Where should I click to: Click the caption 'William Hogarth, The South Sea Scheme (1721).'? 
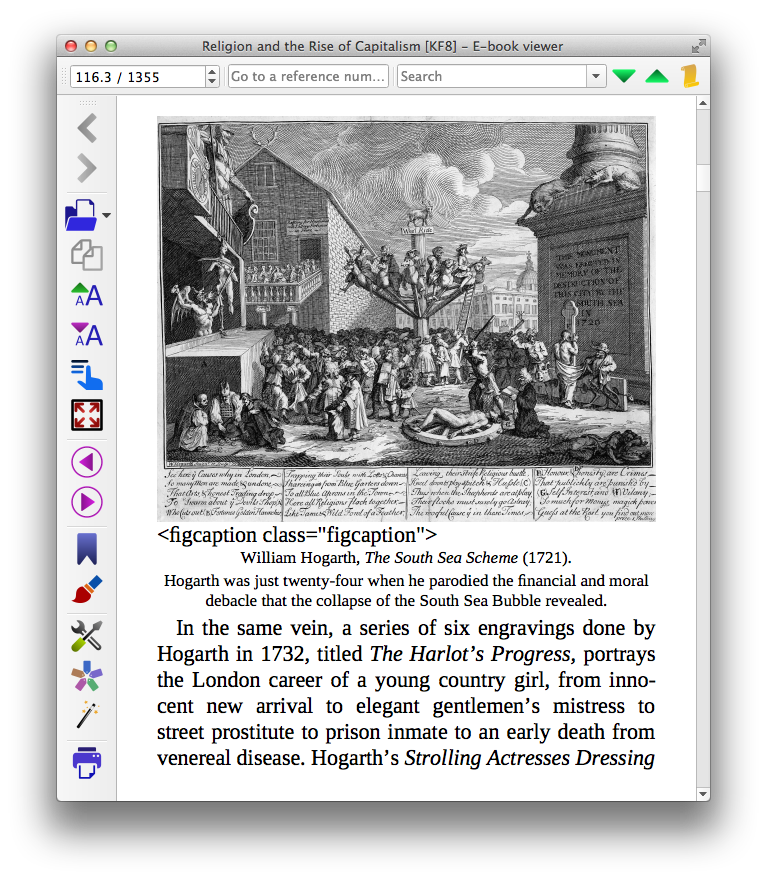point(406,558)
